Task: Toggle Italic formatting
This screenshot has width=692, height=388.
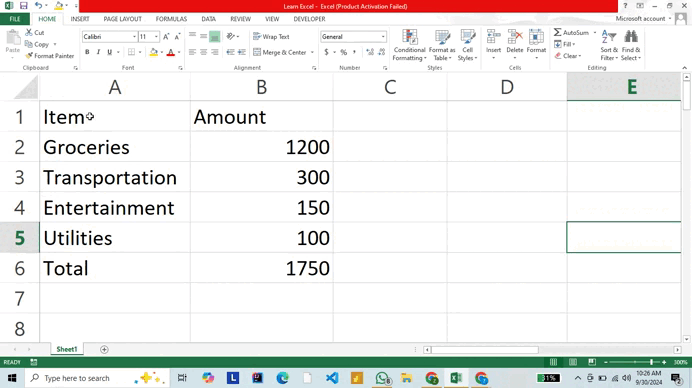Action: click(98, 52)
